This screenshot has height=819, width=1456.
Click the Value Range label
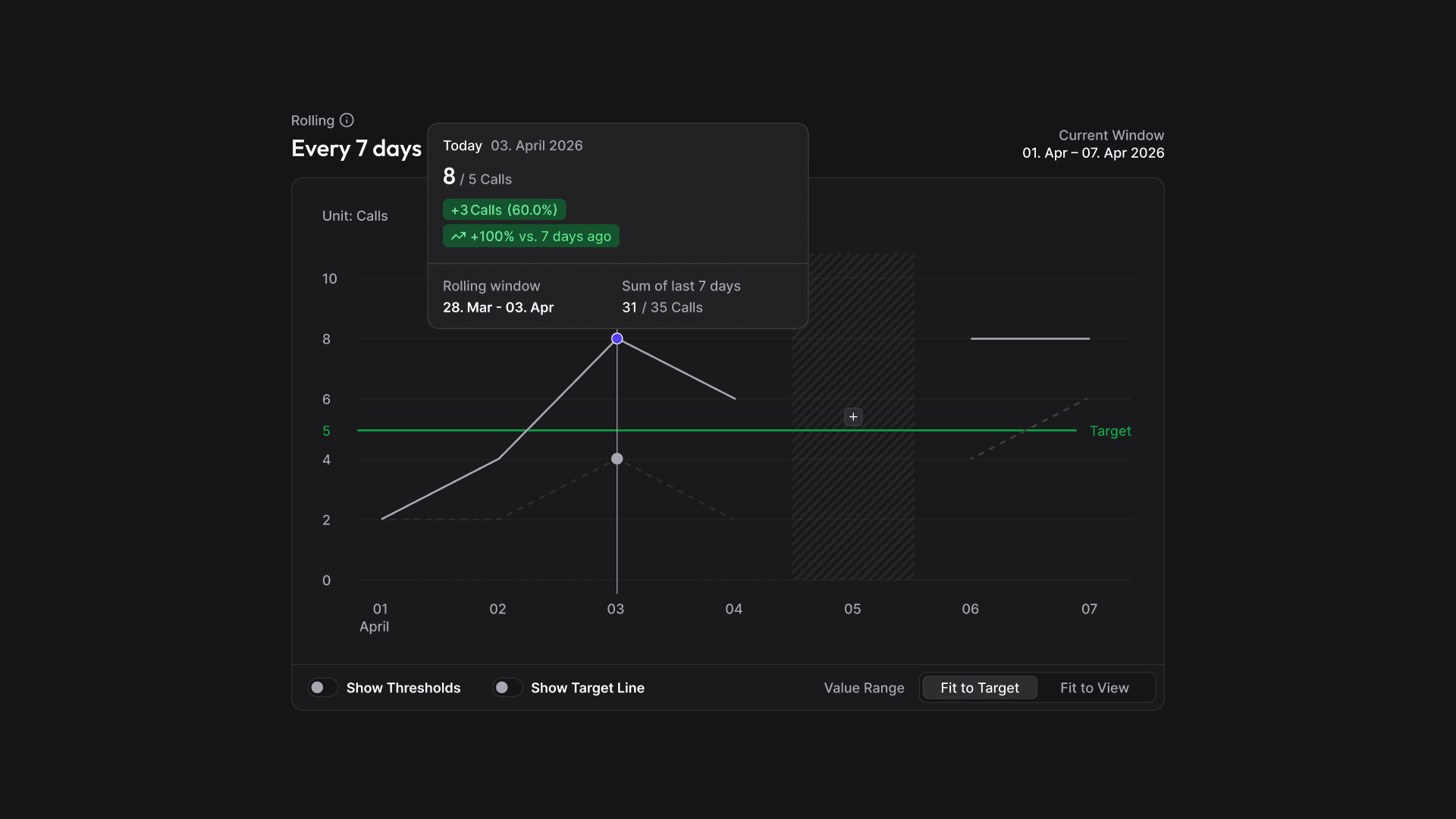864,688
